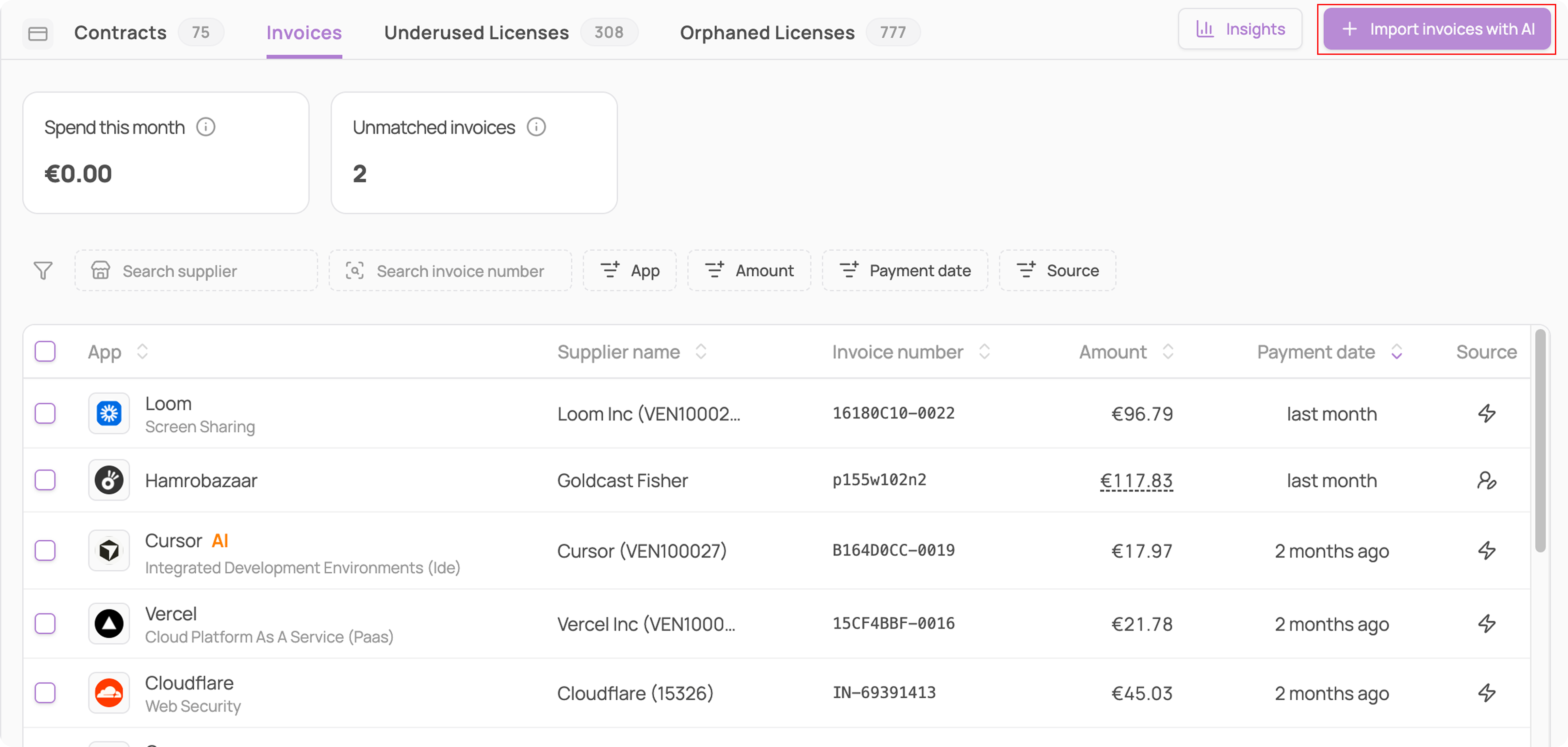
Task: Open the Loom app link
Action: pos(168,403)
